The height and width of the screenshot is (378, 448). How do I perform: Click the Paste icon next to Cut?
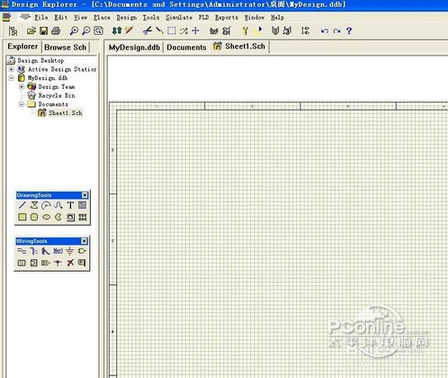click(x=159, y=31)
